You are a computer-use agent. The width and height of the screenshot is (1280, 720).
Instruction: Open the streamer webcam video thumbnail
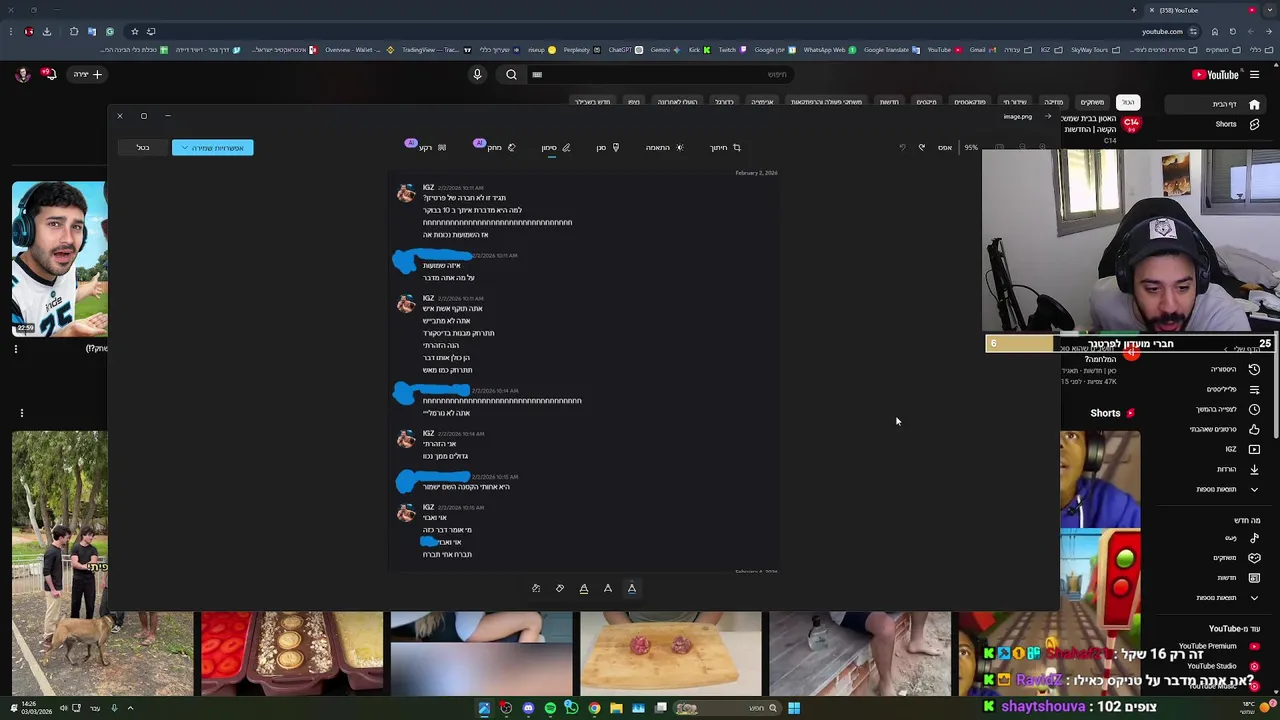pyautogui.click(x=1130, y=240)
